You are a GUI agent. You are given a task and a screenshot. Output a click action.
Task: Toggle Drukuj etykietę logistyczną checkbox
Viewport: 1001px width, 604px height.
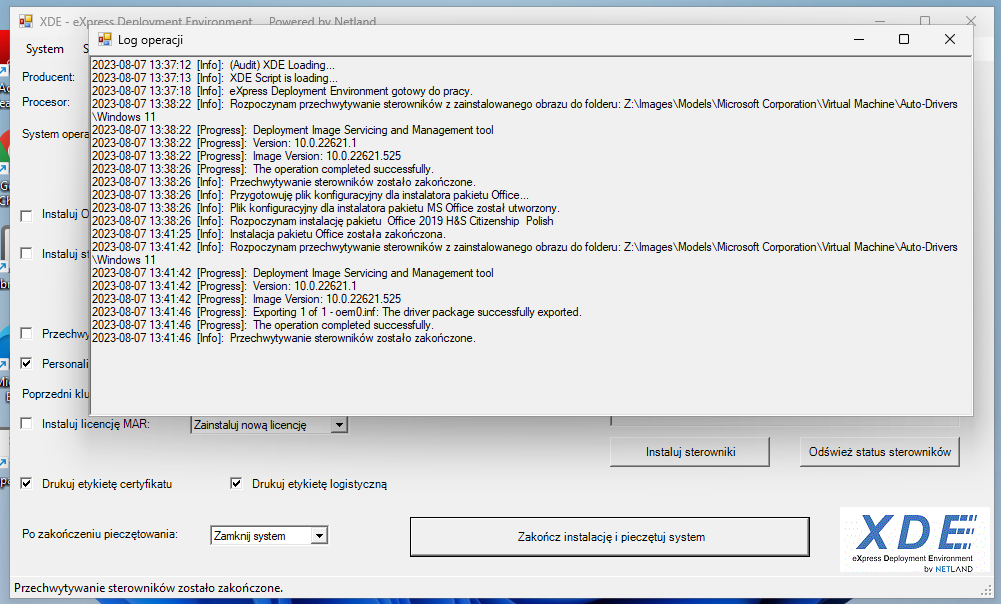point(236,484)
